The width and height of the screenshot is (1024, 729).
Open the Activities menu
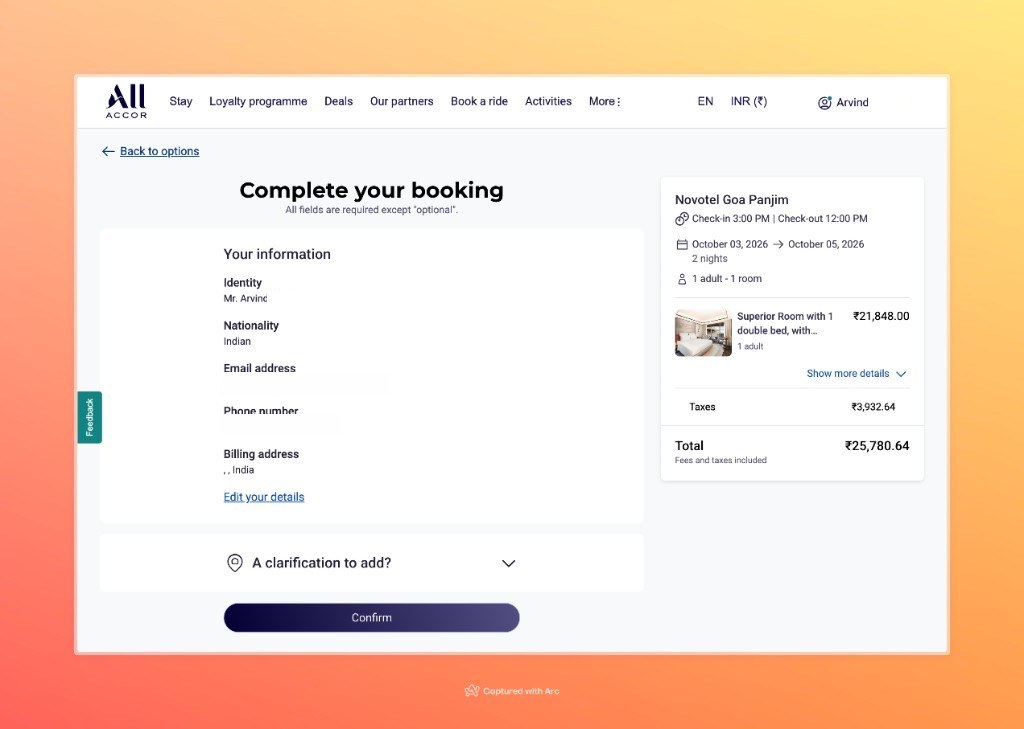pyautogui.click(x=549, y=101)
